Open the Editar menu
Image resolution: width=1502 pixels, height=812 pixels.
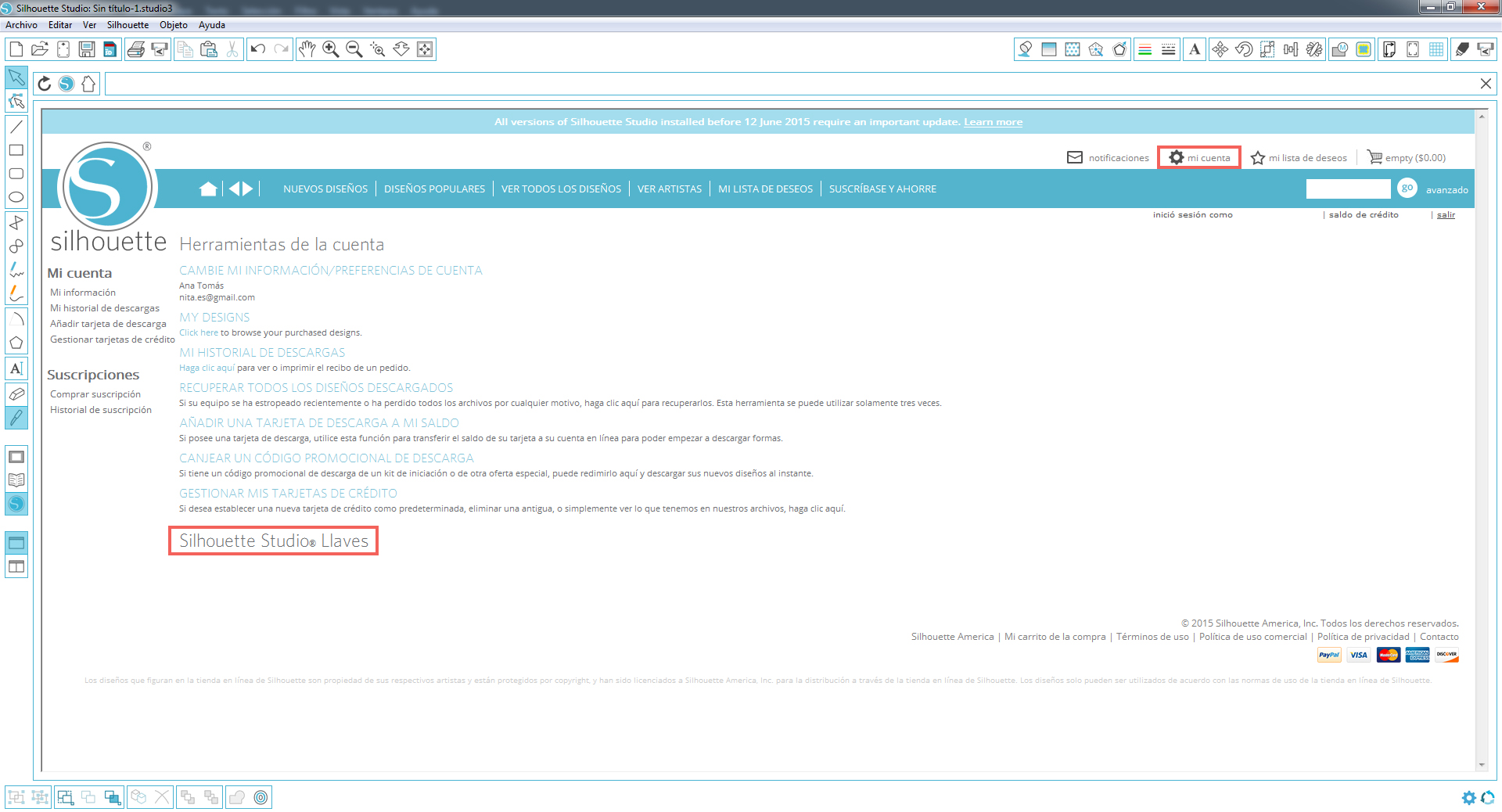click(60, 25)
